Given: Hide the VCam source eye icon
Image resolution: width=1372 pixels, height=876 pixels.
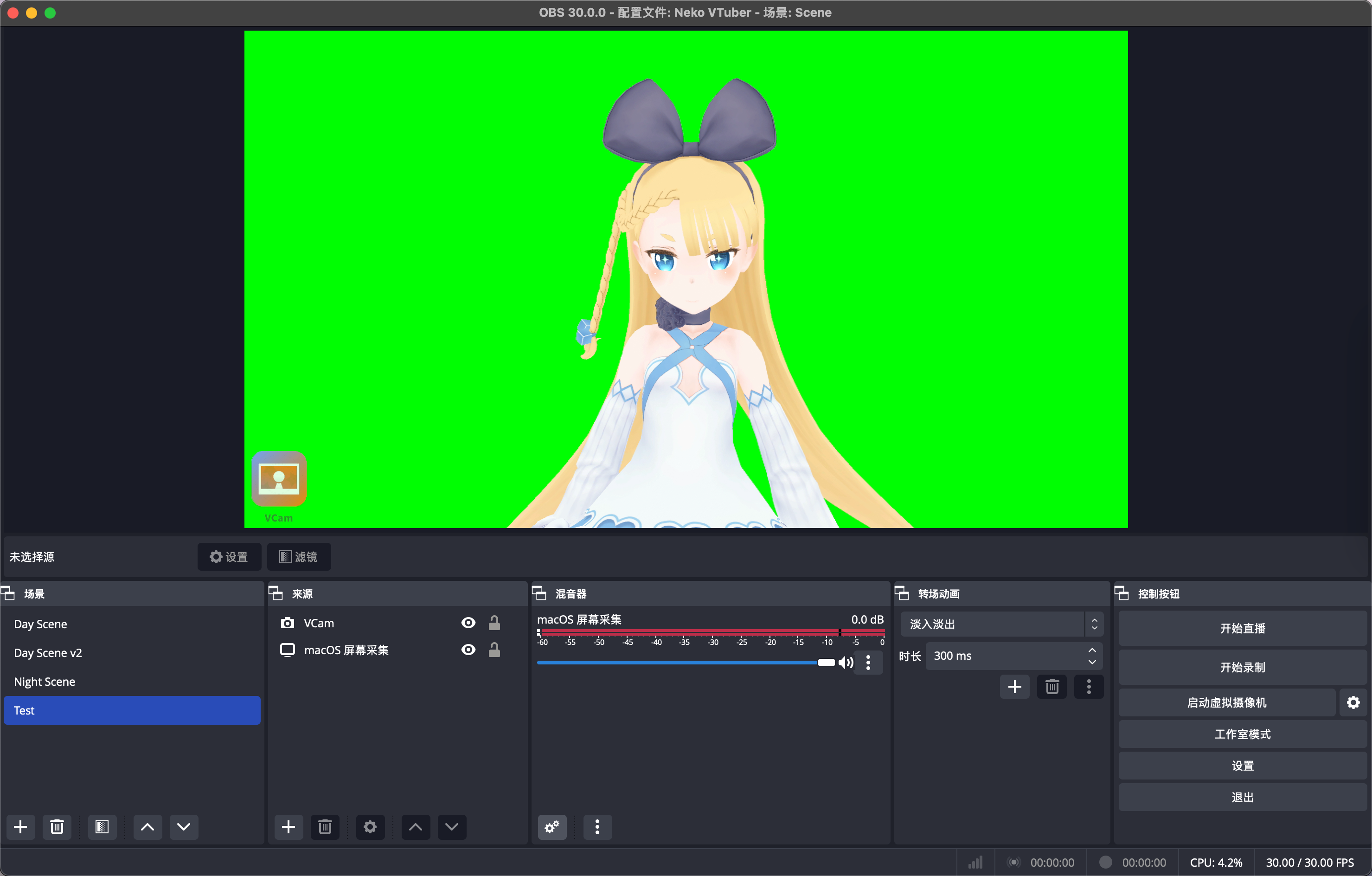Looking at the screenshot, I should tap(468, 622).
